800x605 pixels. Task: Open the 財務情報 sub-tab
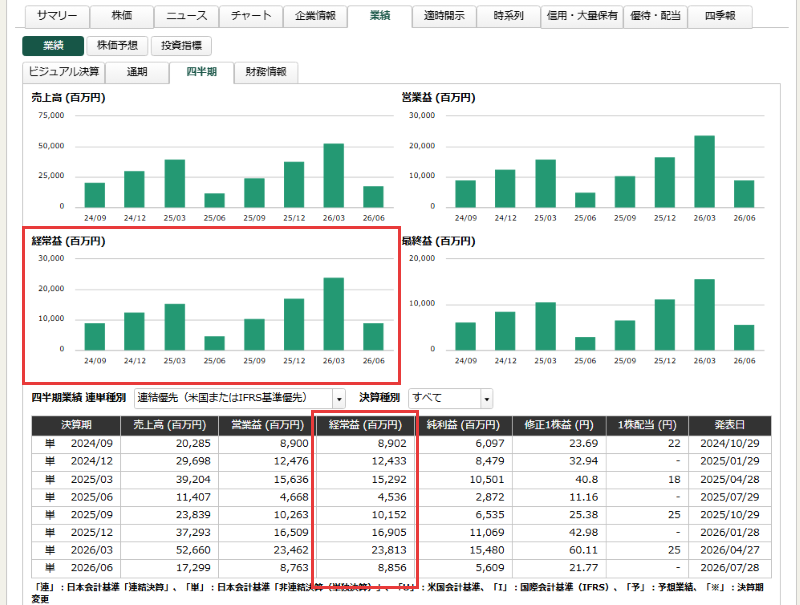pyautogui.click(x=266, y=72)
